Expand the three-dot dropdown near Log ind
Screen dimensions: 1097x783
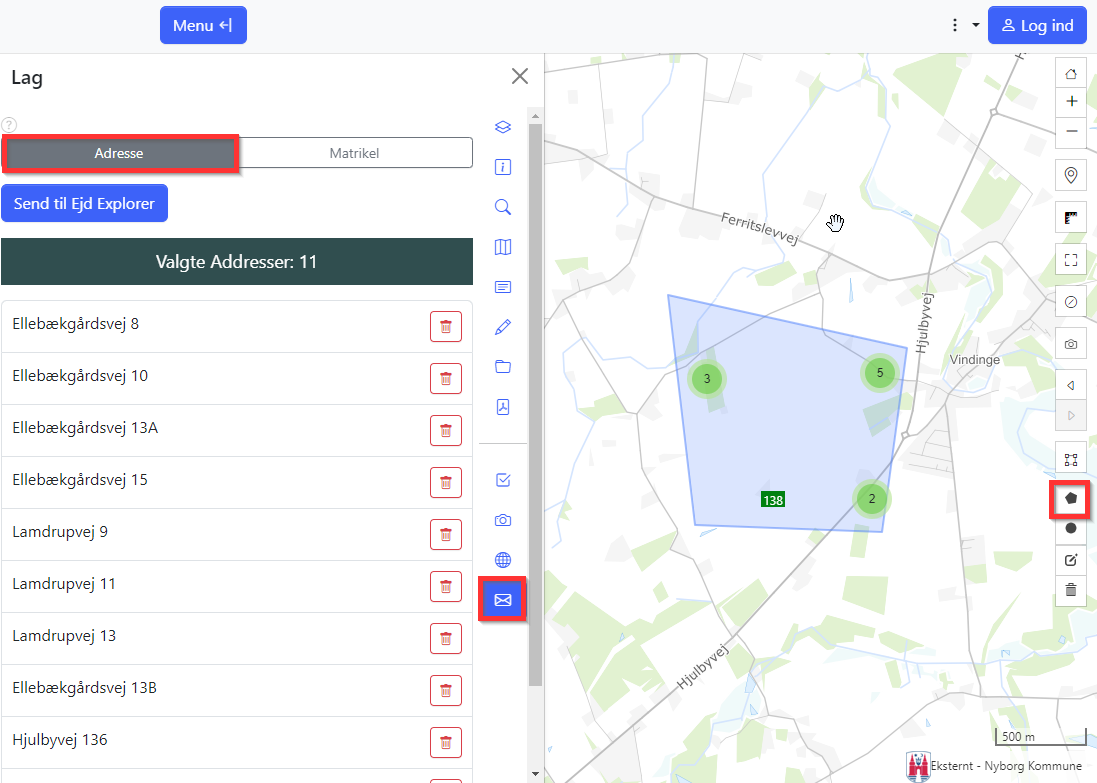pos(964,25)
